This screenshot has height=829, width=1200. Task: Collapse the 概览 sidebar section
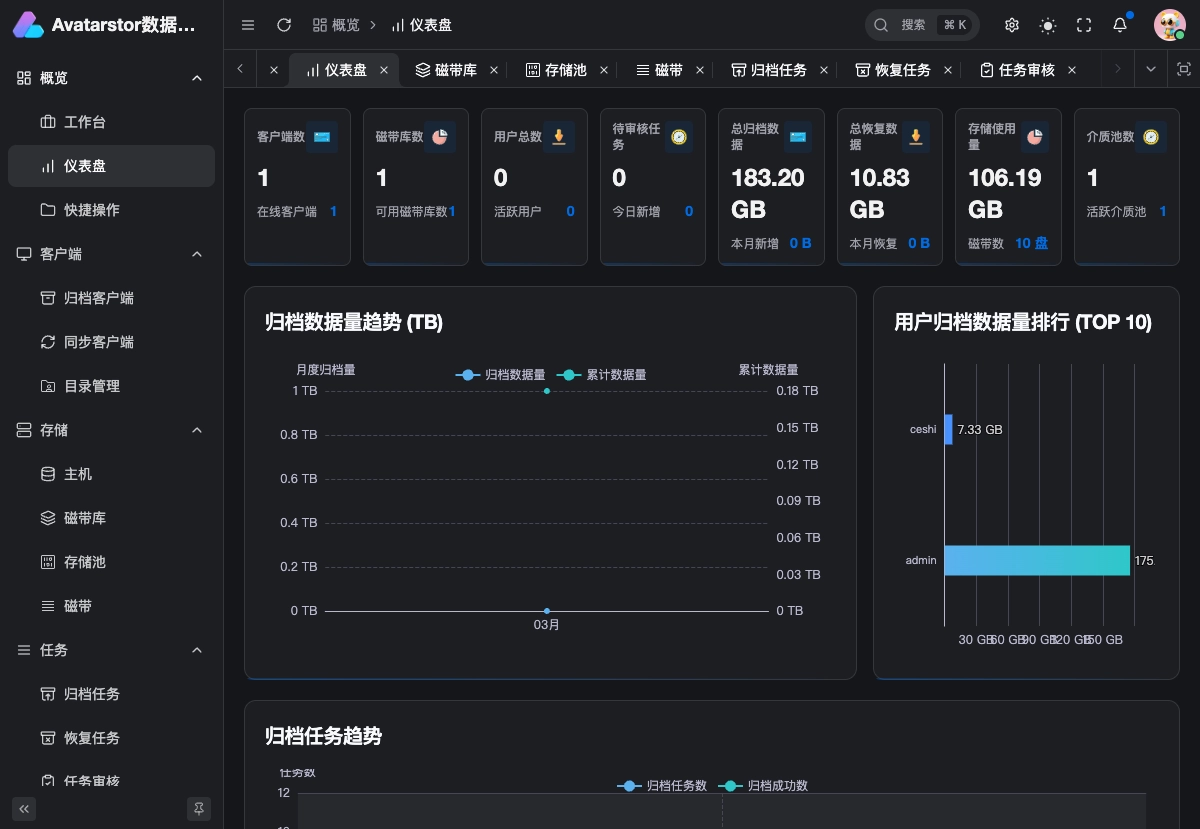coord(197,78)
